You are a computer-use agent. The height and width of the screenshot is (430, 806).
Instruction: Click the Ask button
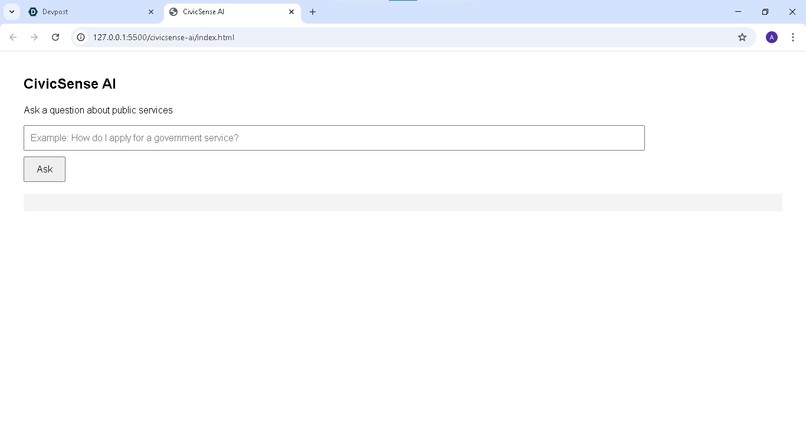pos(44,169)
